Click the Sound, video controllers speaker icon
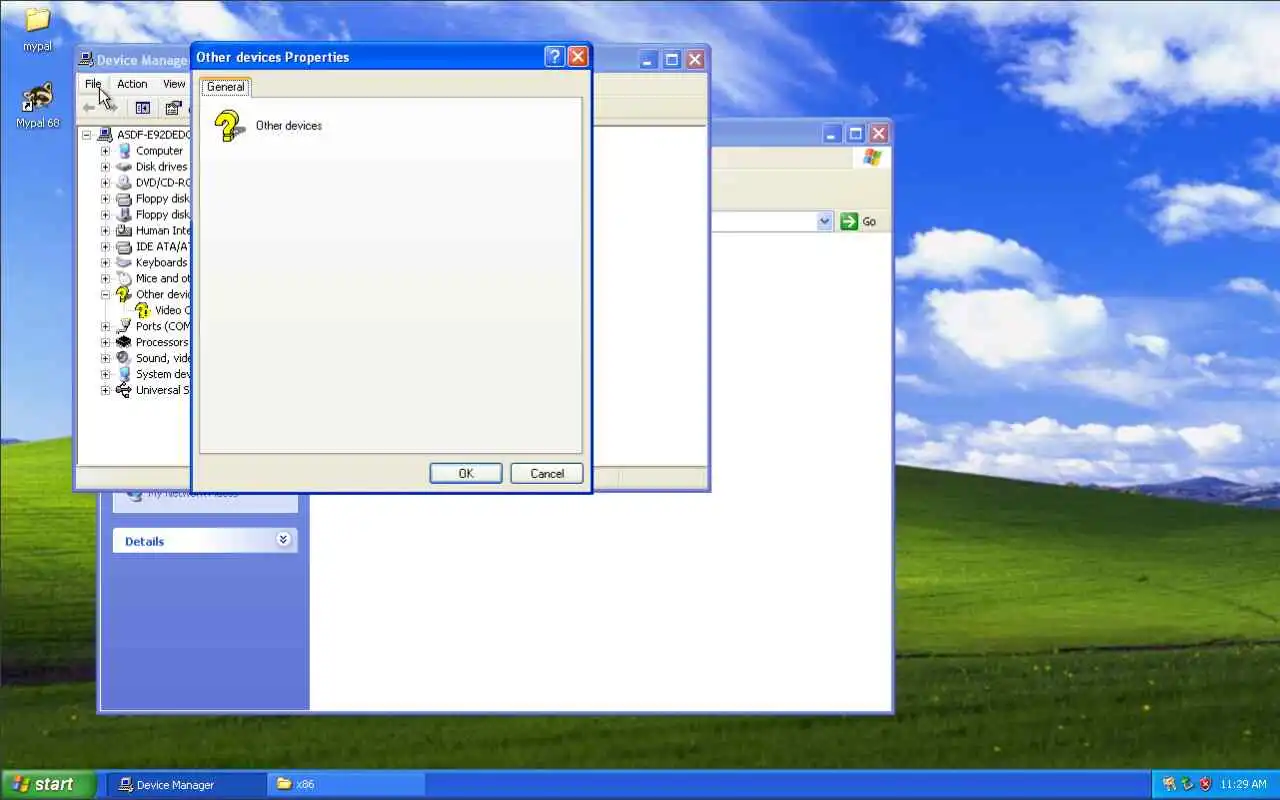1280x800 pixels. [x=124, y=359]
